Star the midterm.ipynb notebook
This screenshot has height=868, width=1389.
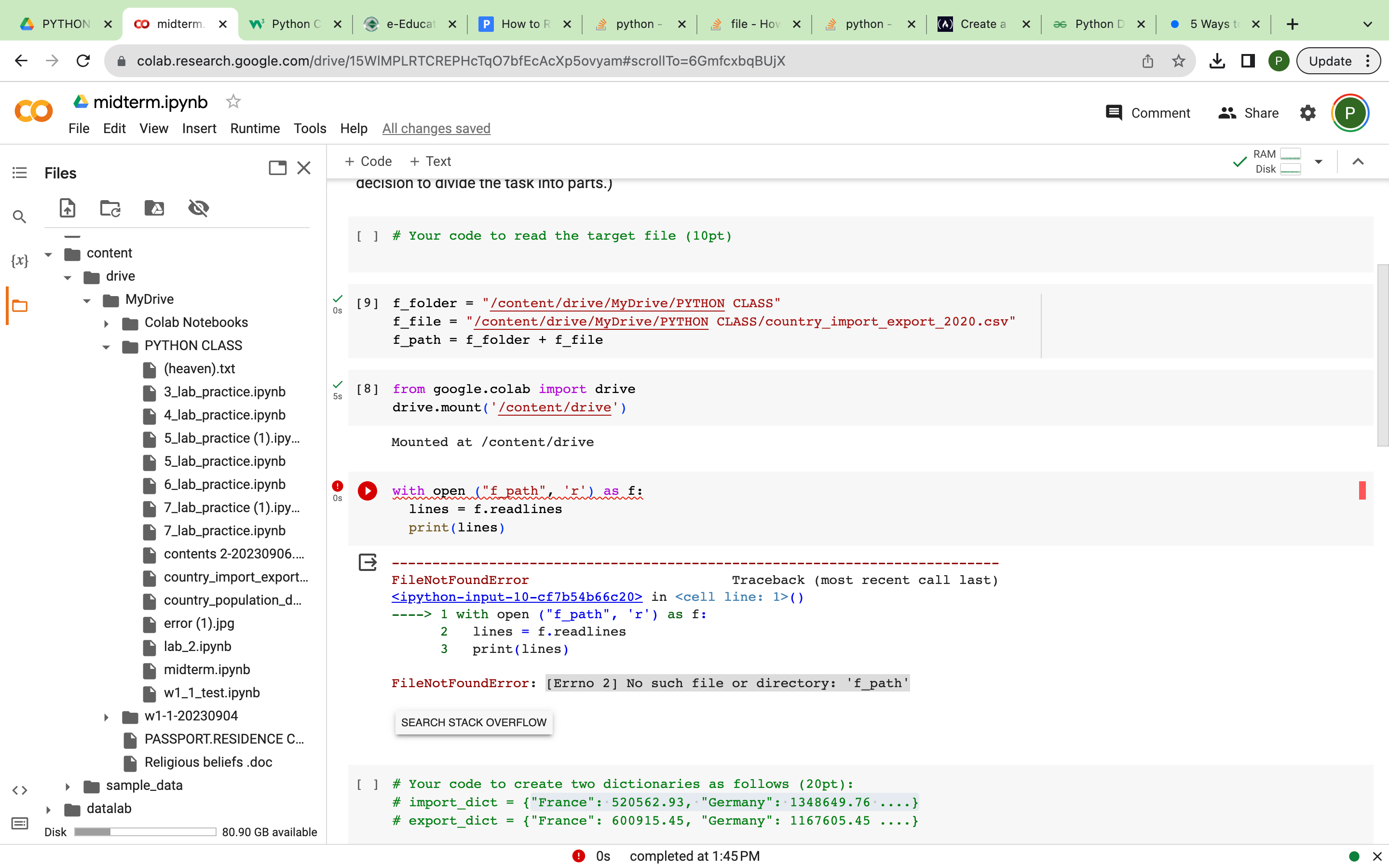tap(233, 101)
